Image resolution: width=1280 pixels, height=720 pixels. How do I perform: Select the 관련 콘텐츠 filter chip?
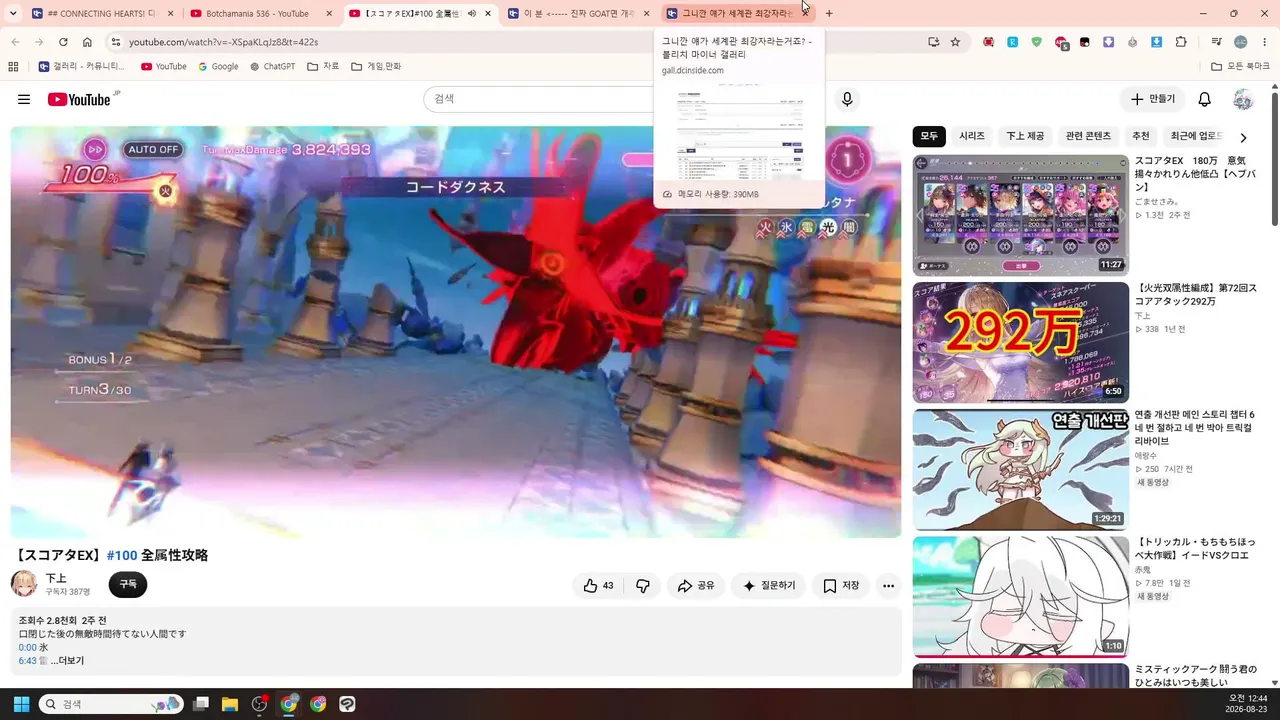pos(1088,136)
